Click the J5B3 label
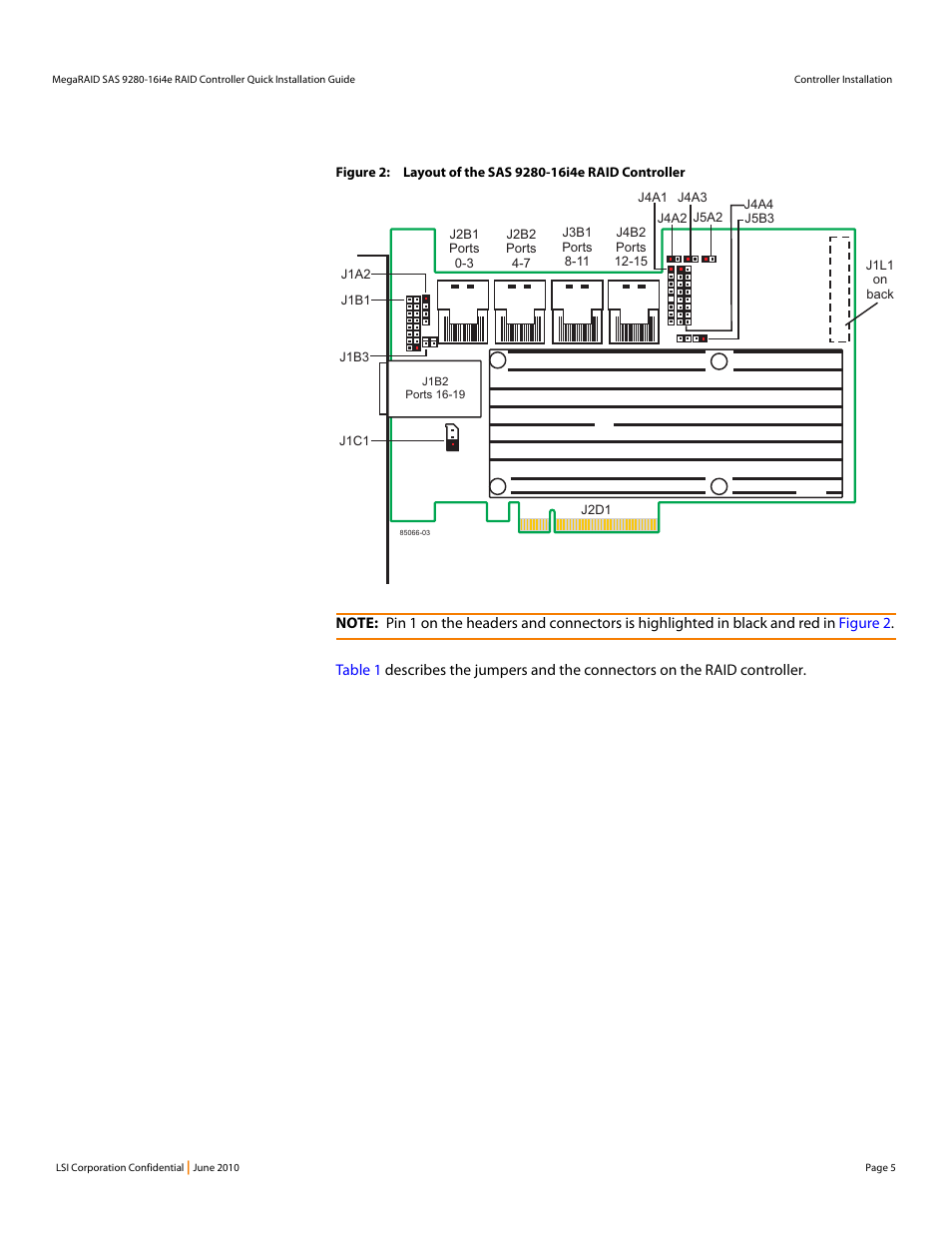Viewport: 952px width, 1233px height. point(759,218)
